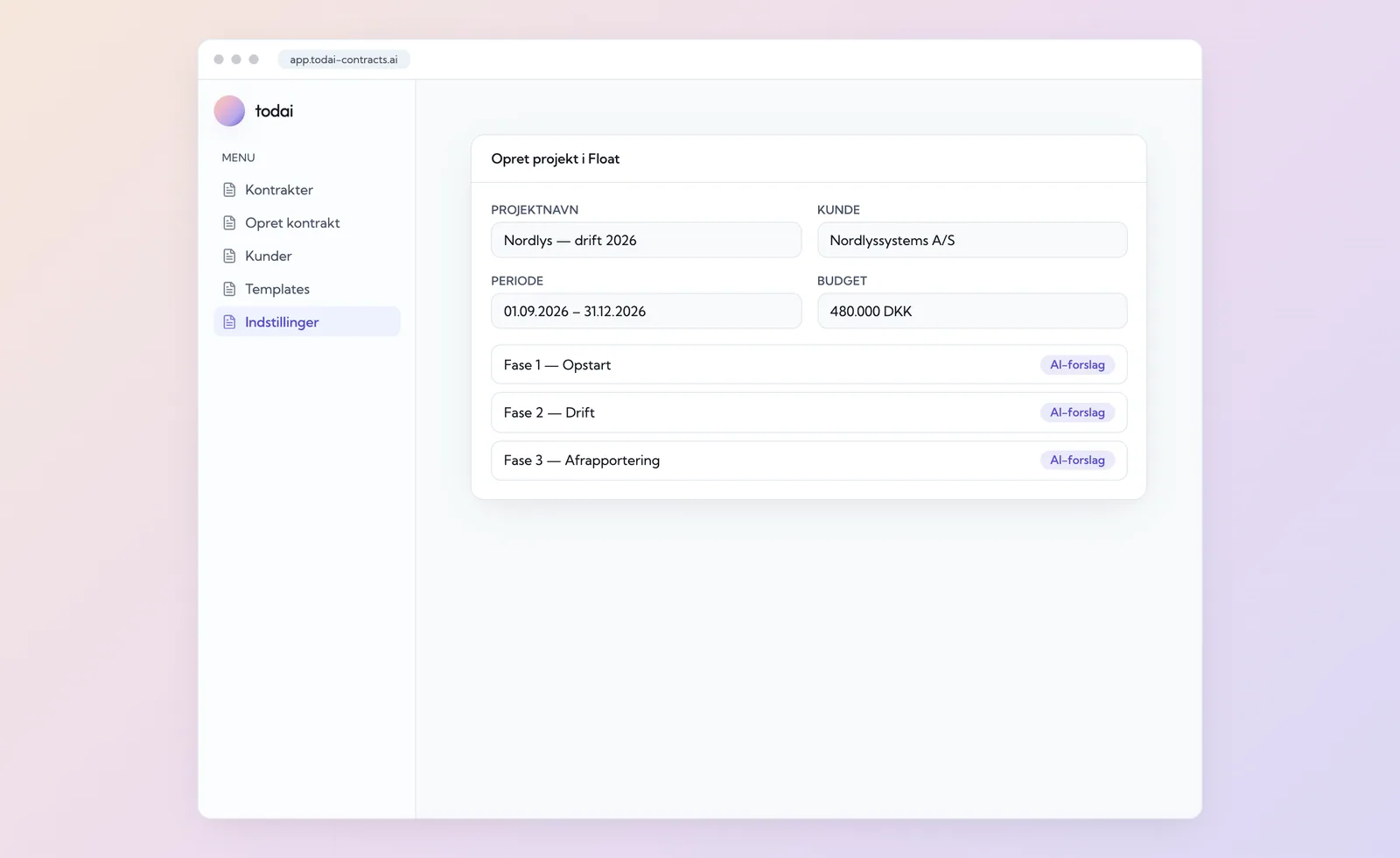Viewport: 1400px width, 858px height.
Task: Select the Fase 2 — Drift row
Action: pos(808,412)
